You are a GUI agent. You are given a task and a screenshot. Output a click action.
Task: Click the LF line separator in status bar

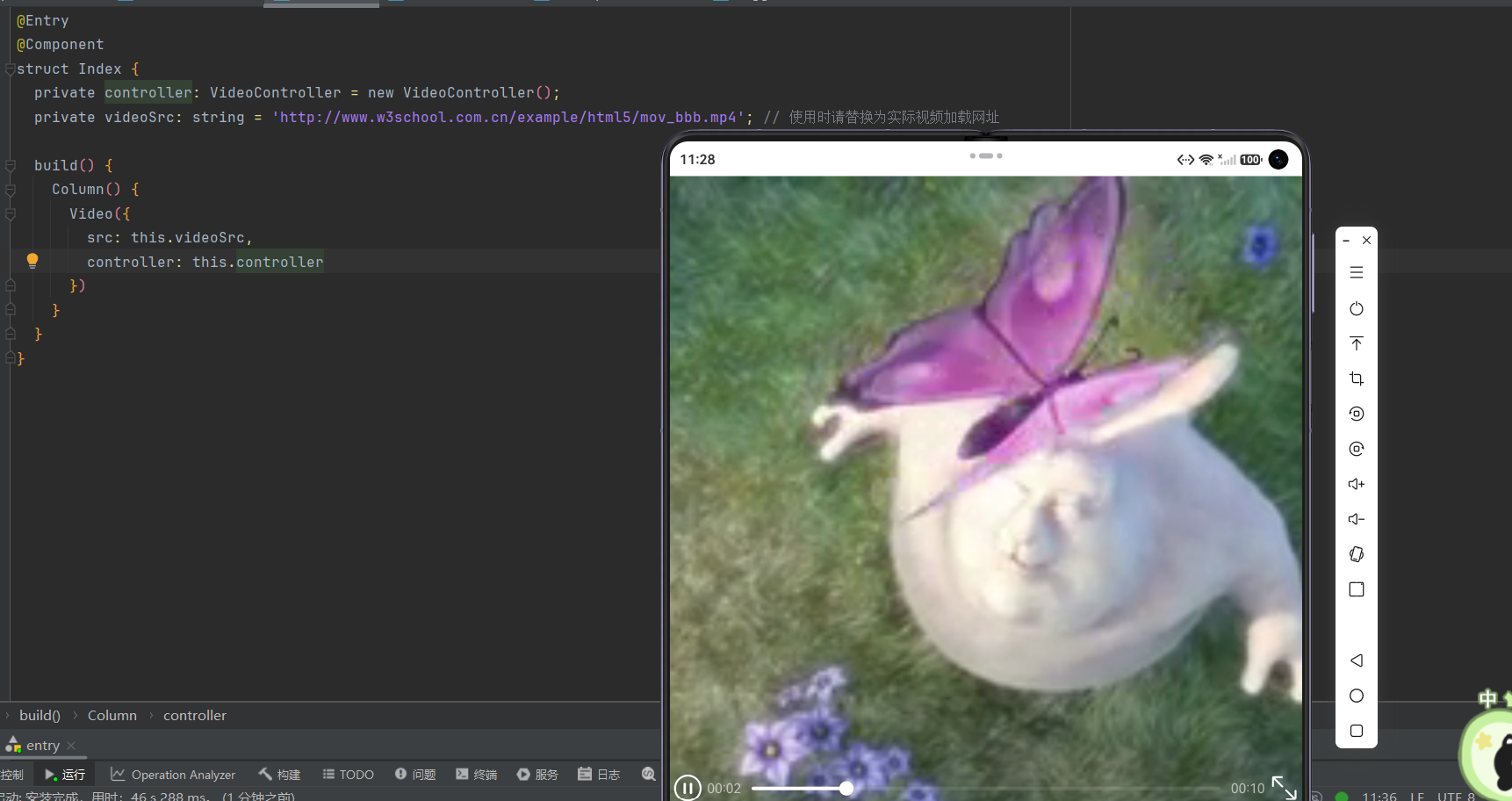click(x=1417, y=796)
